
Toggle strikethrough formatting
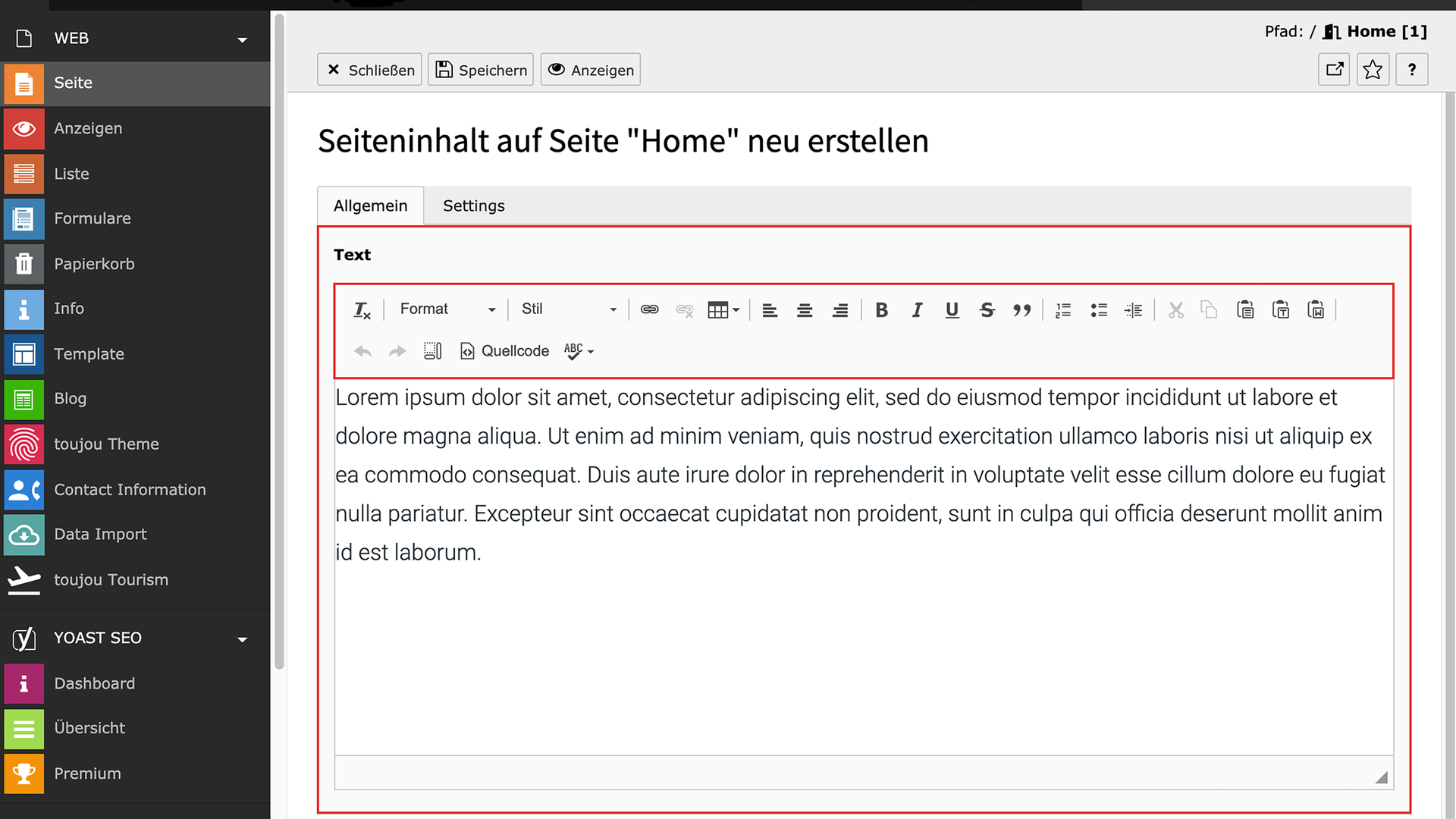(x=987, y=309)
